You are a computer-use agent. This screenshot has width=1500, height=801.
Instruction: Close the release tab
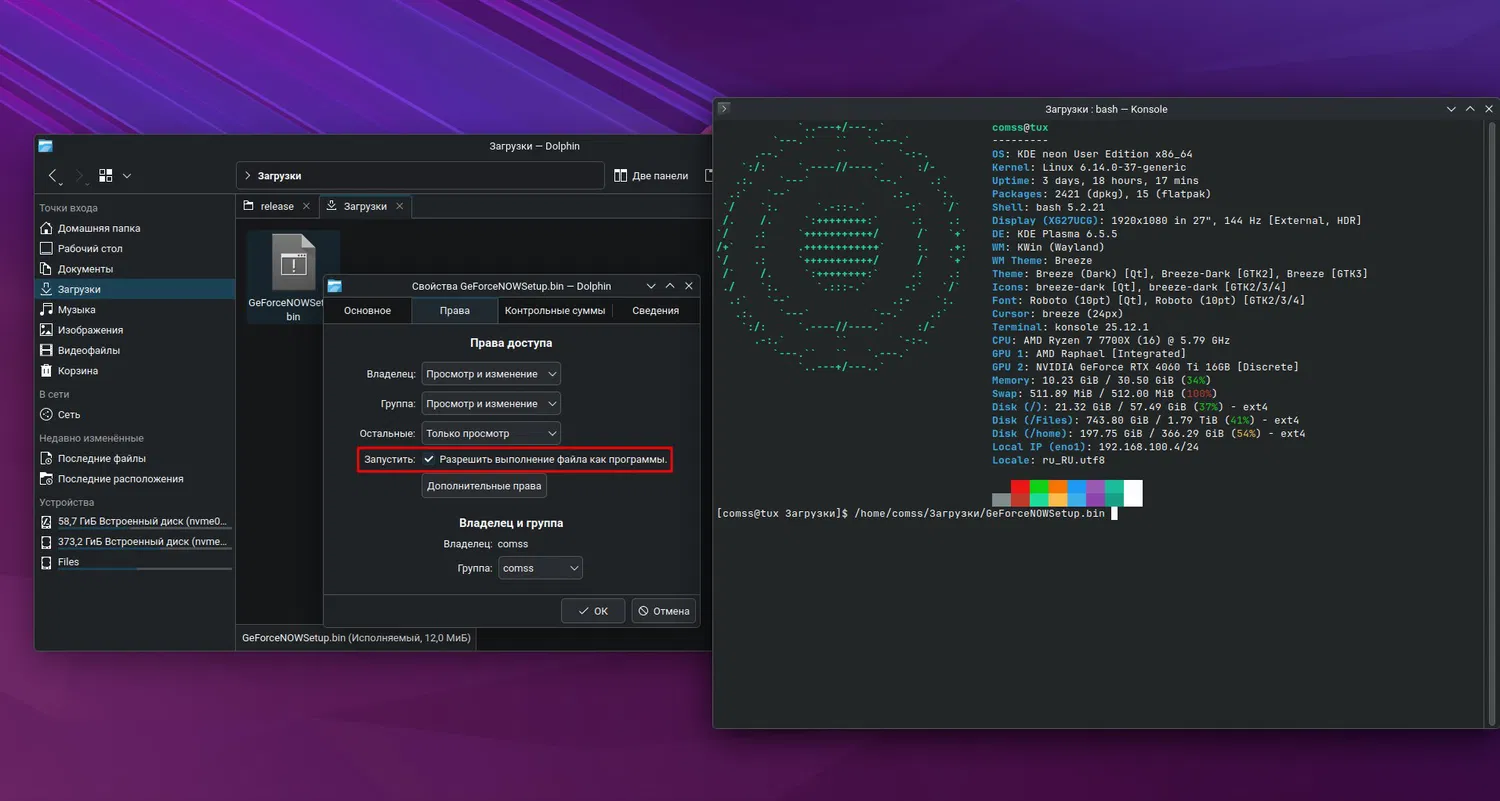coord(307,206)
